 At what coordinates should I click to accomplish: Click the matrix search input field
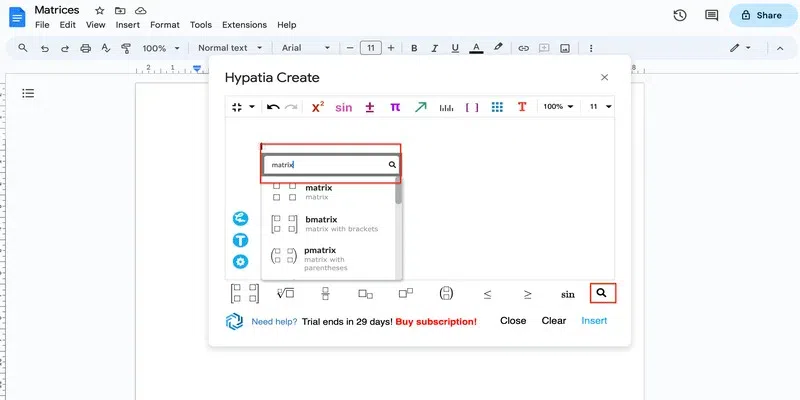[x=330, y=165]
